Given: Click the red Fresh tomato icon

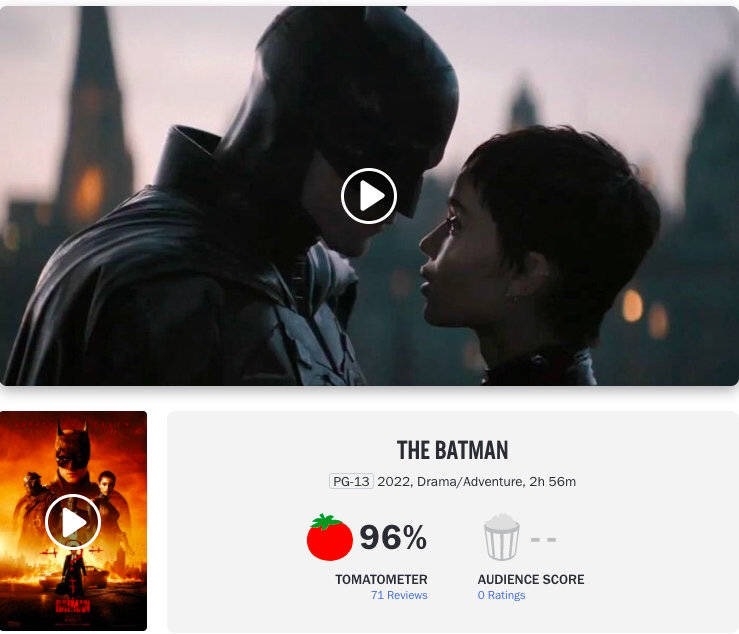Looking at the screenshot, I should click(329, 537).
